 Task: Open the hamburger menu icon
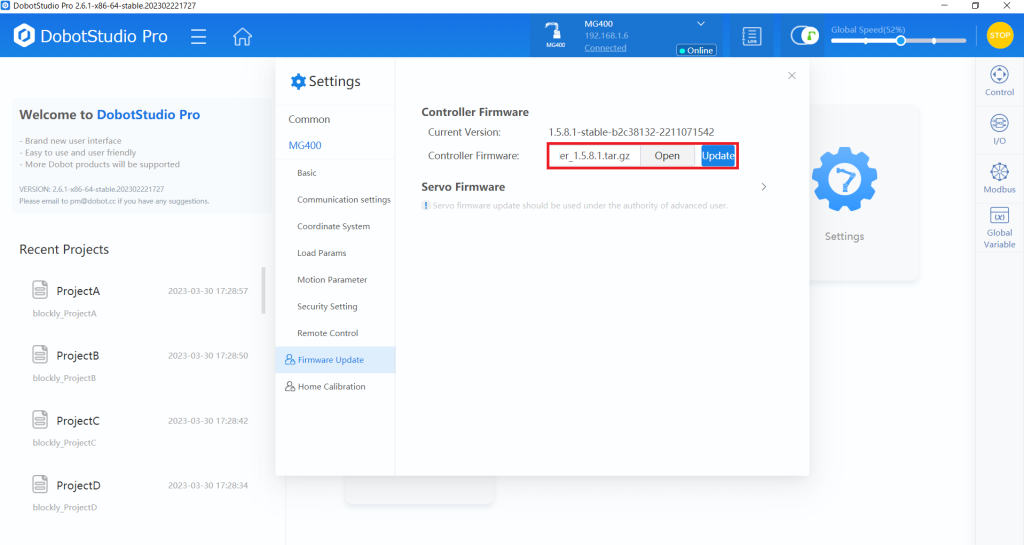point(199,37)
